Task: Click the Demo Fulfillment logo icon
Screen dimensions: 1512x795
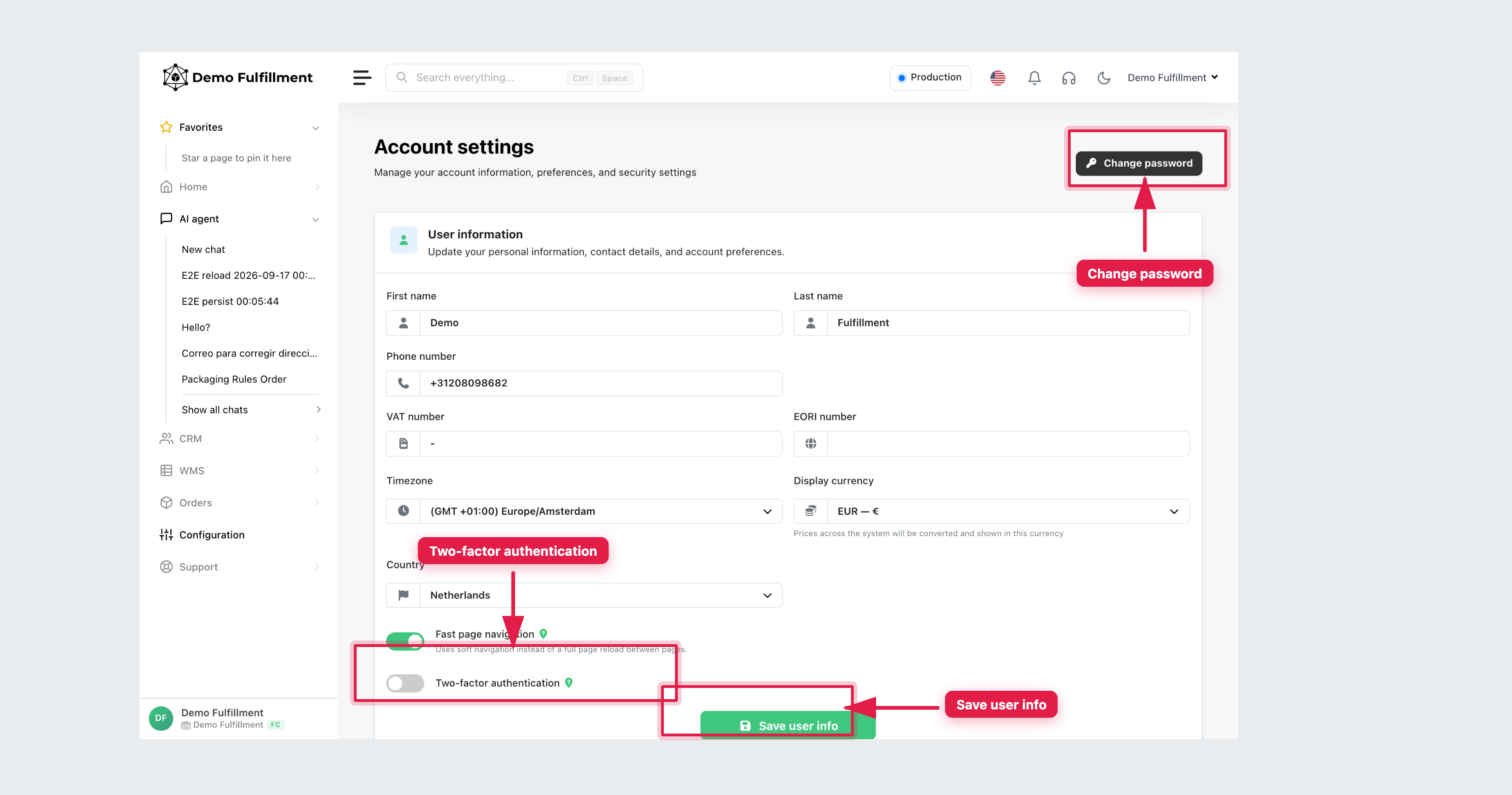Action: pyautogui.click(x=175, y=77)
